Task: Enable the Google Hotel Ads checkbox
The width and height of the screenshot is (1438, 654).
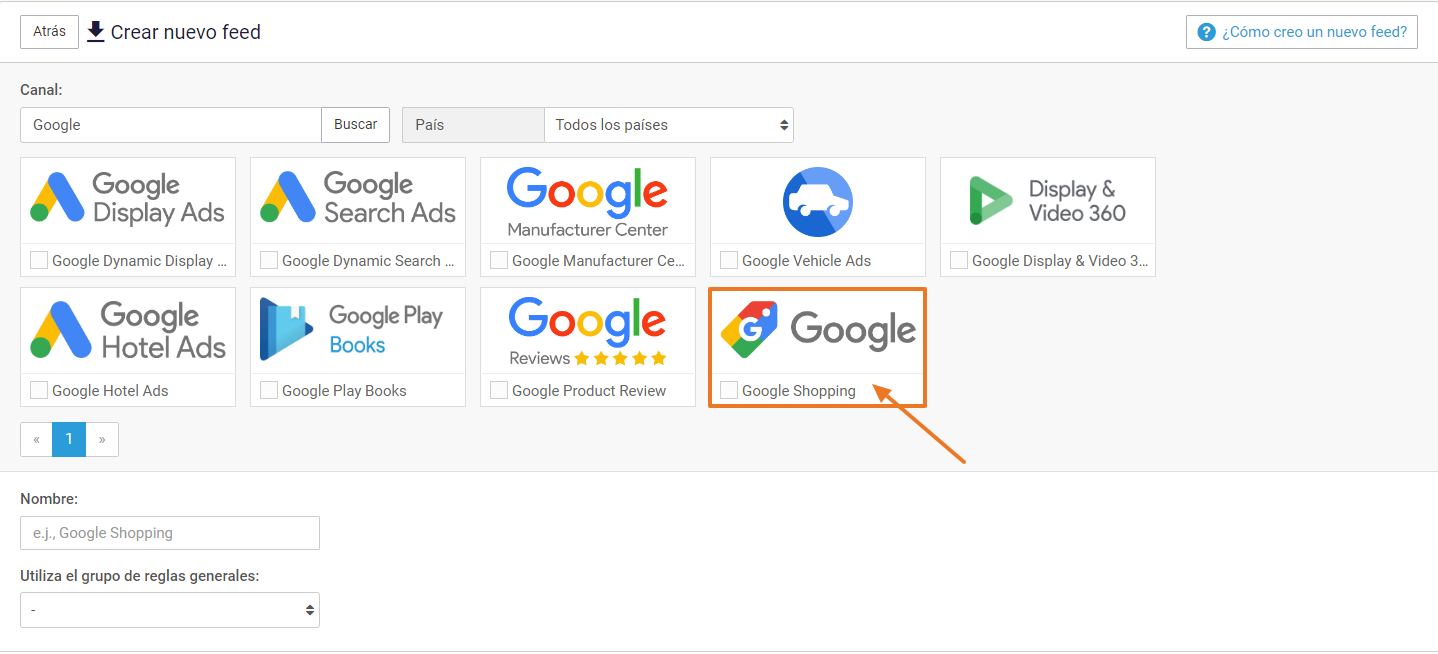Action: click(x=39, y=390)
